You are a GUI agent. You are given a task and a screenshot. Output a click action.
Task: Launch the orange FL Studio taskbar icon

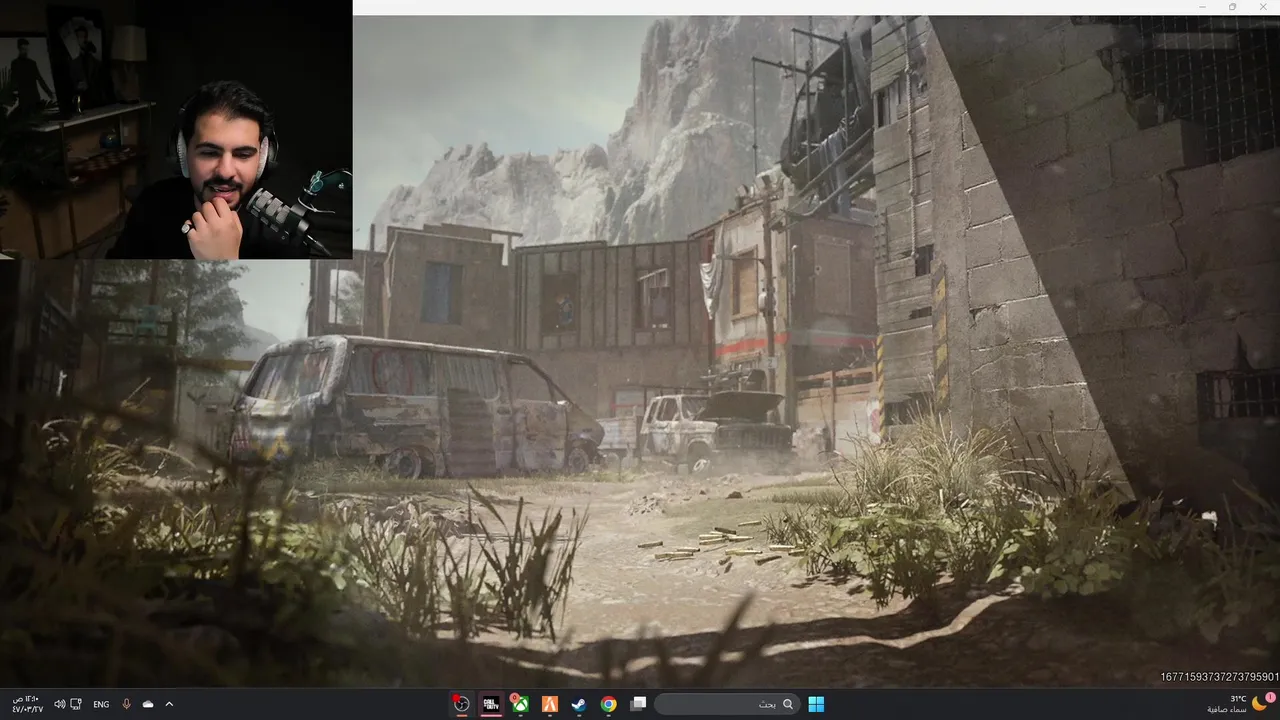(x=549, y=704)
